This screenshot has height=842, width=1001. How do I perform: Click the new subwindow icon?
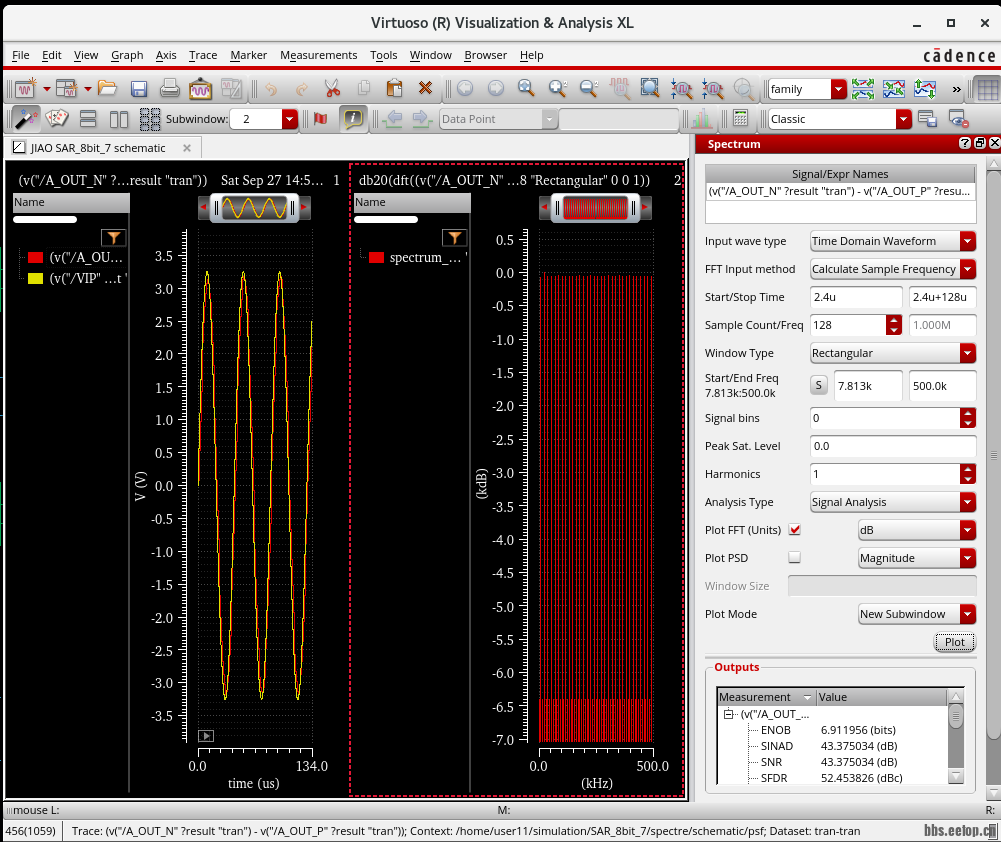coord(66,88)
